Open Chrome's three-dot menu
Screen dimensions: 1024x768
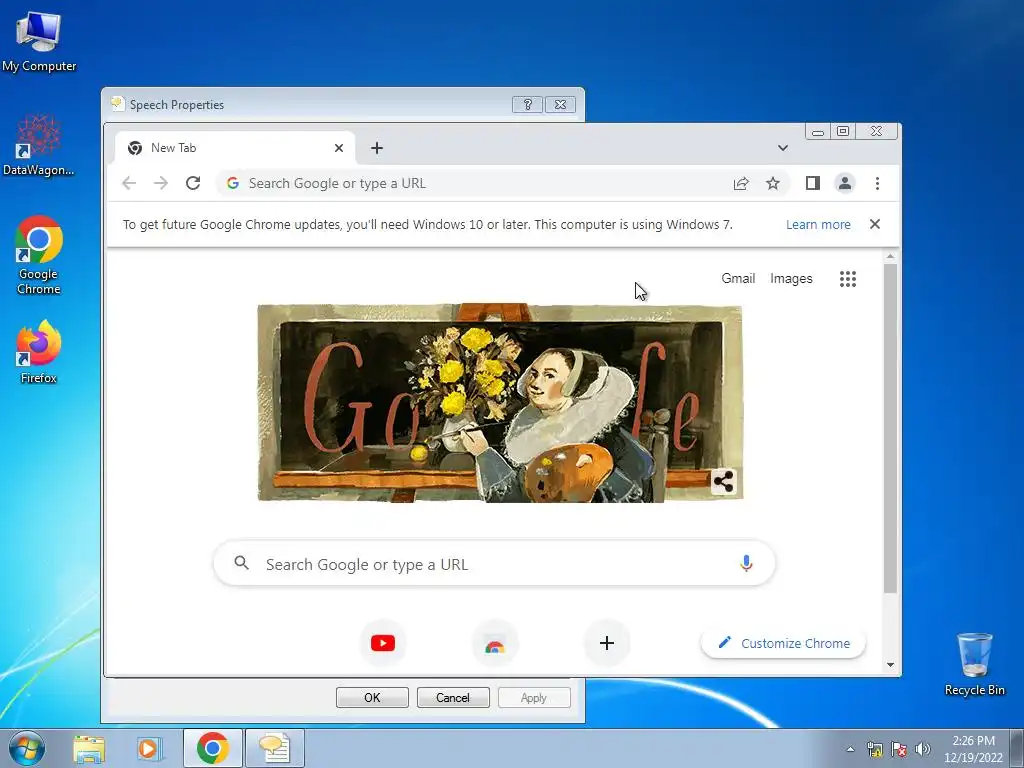click(877, 184)
